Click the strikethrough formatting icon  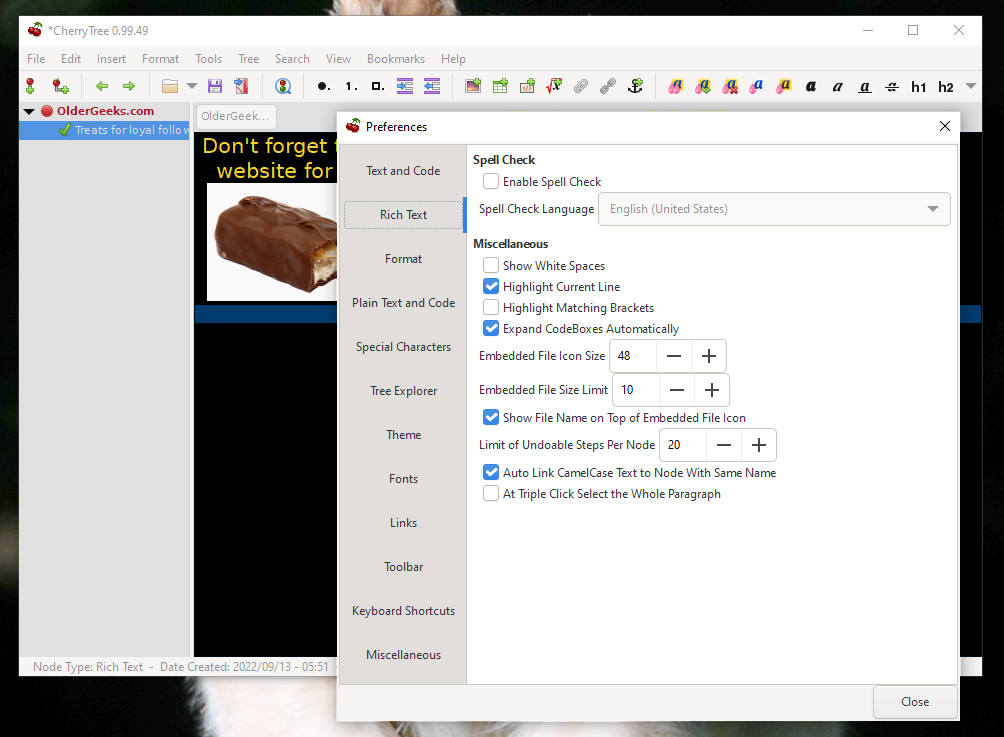(x=892, y=86)
